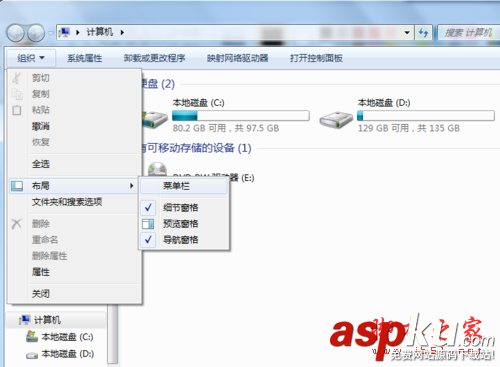Image resolution: width=500 pixels, height=367 pixels.
Task: Open the address bar history dropdown
Action: tap(407, 33)
